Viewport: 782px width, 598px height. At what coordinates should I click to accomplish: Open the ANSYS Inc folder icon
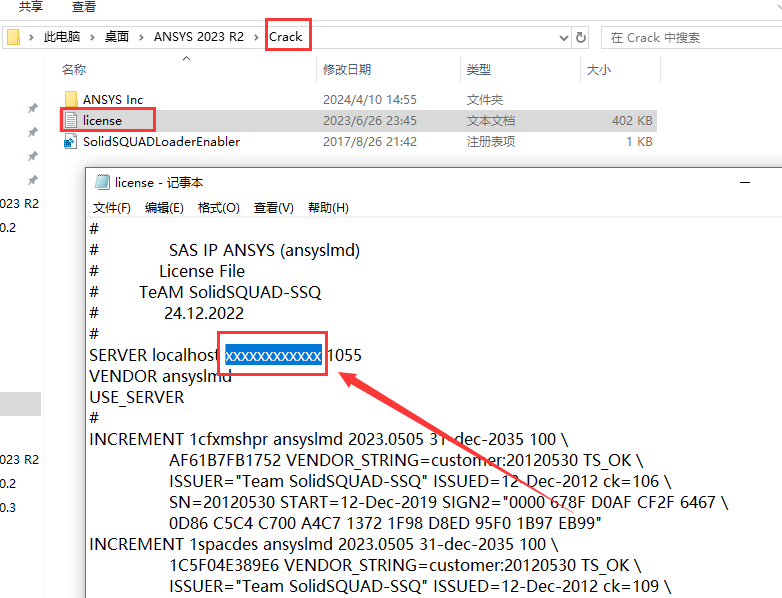(x=71, y=99)
